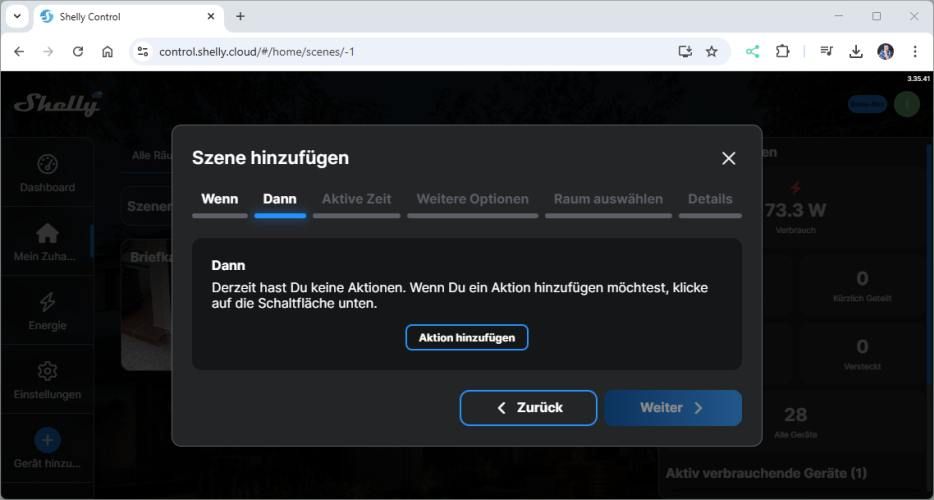This screenshot has height=500, width=934.
Task: Reload the page in Chrome
Action: (x=78, y=51)
